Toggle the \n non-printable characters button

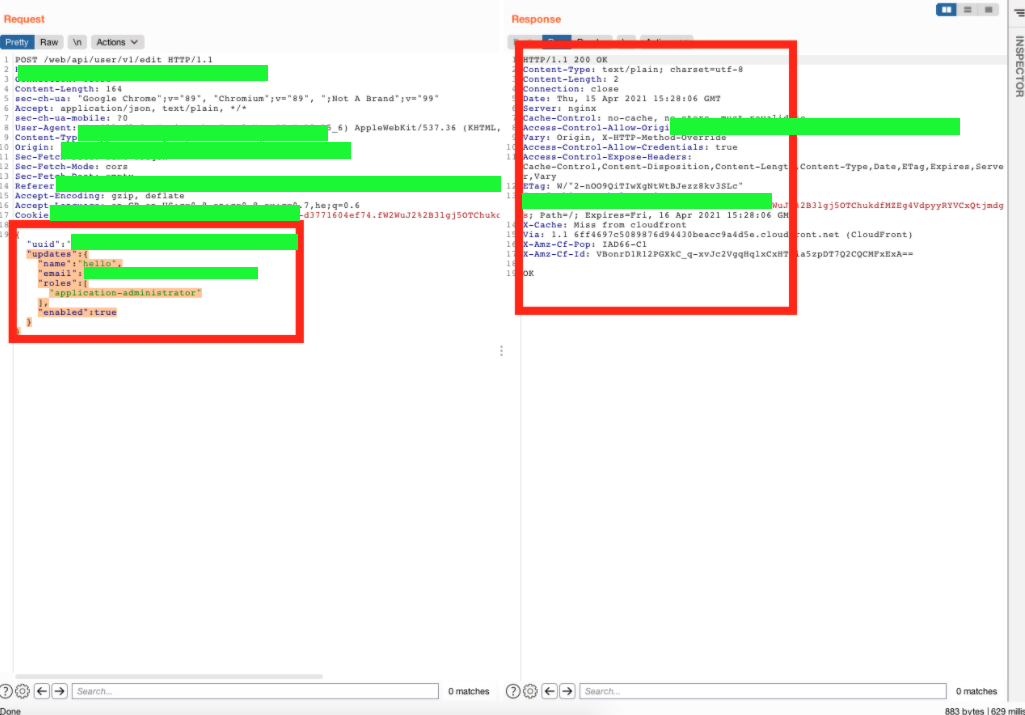(77, 42)
